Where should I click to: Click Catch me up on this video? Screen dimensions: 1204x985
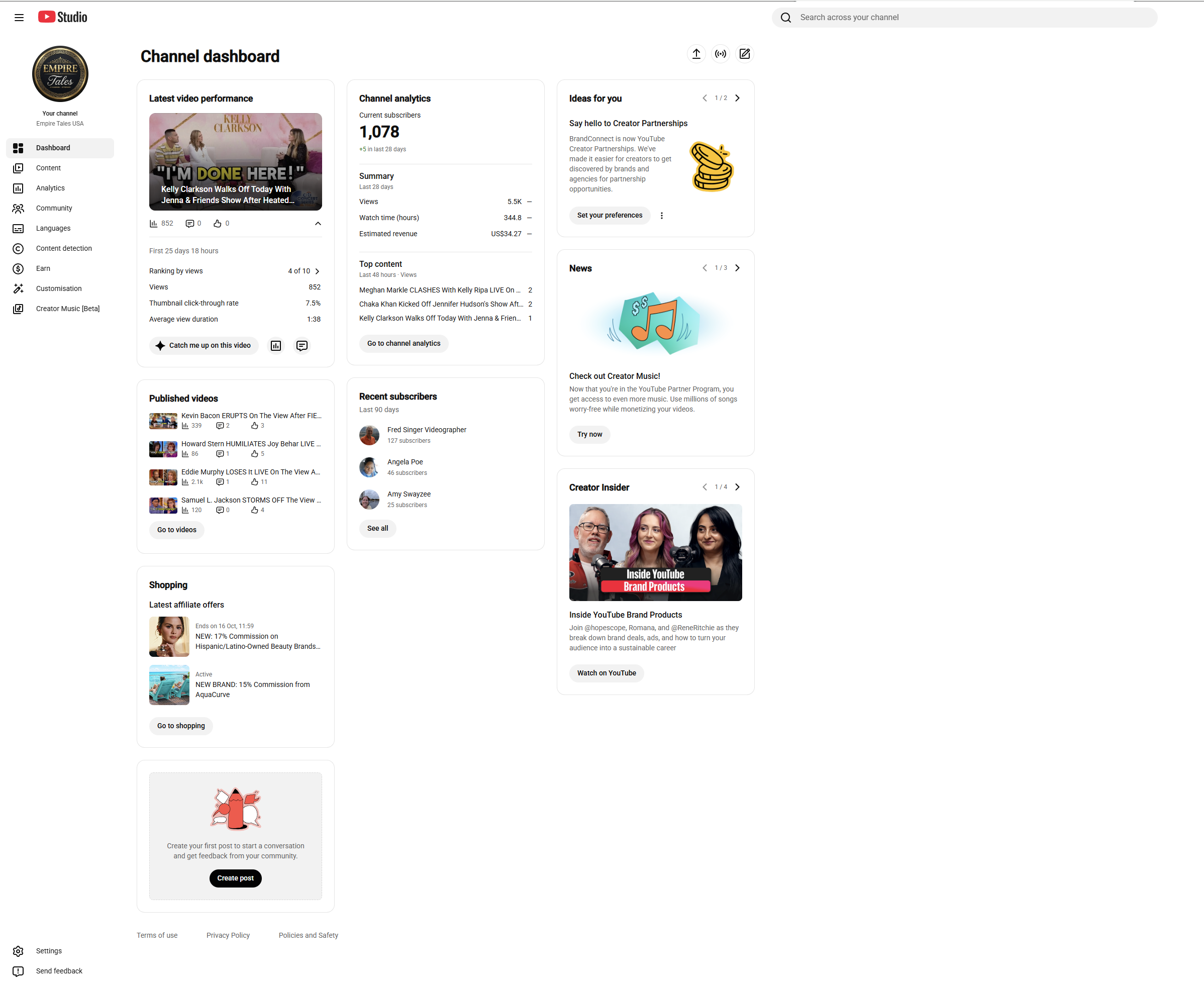(204, 346)
